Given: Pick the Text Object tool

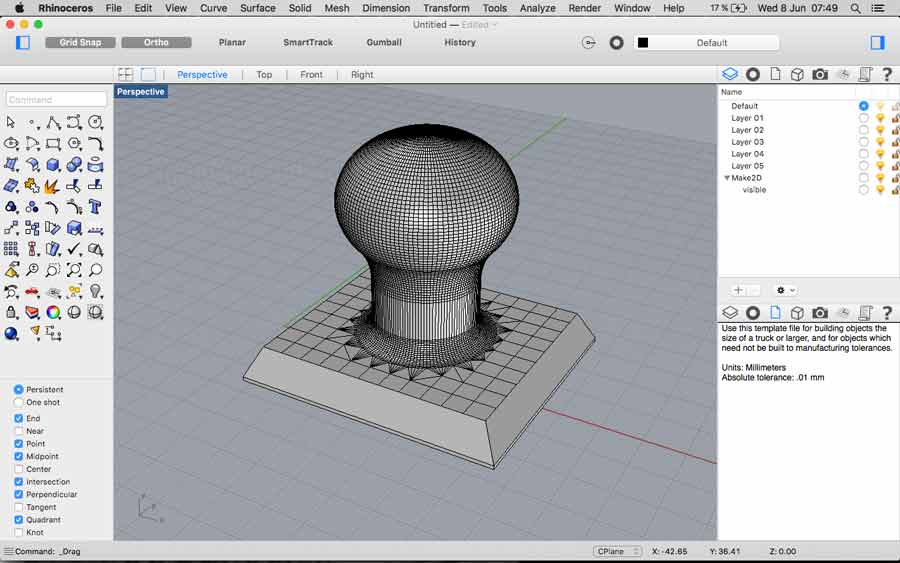Looking at the screenshot, I should [x=95, y=207].
